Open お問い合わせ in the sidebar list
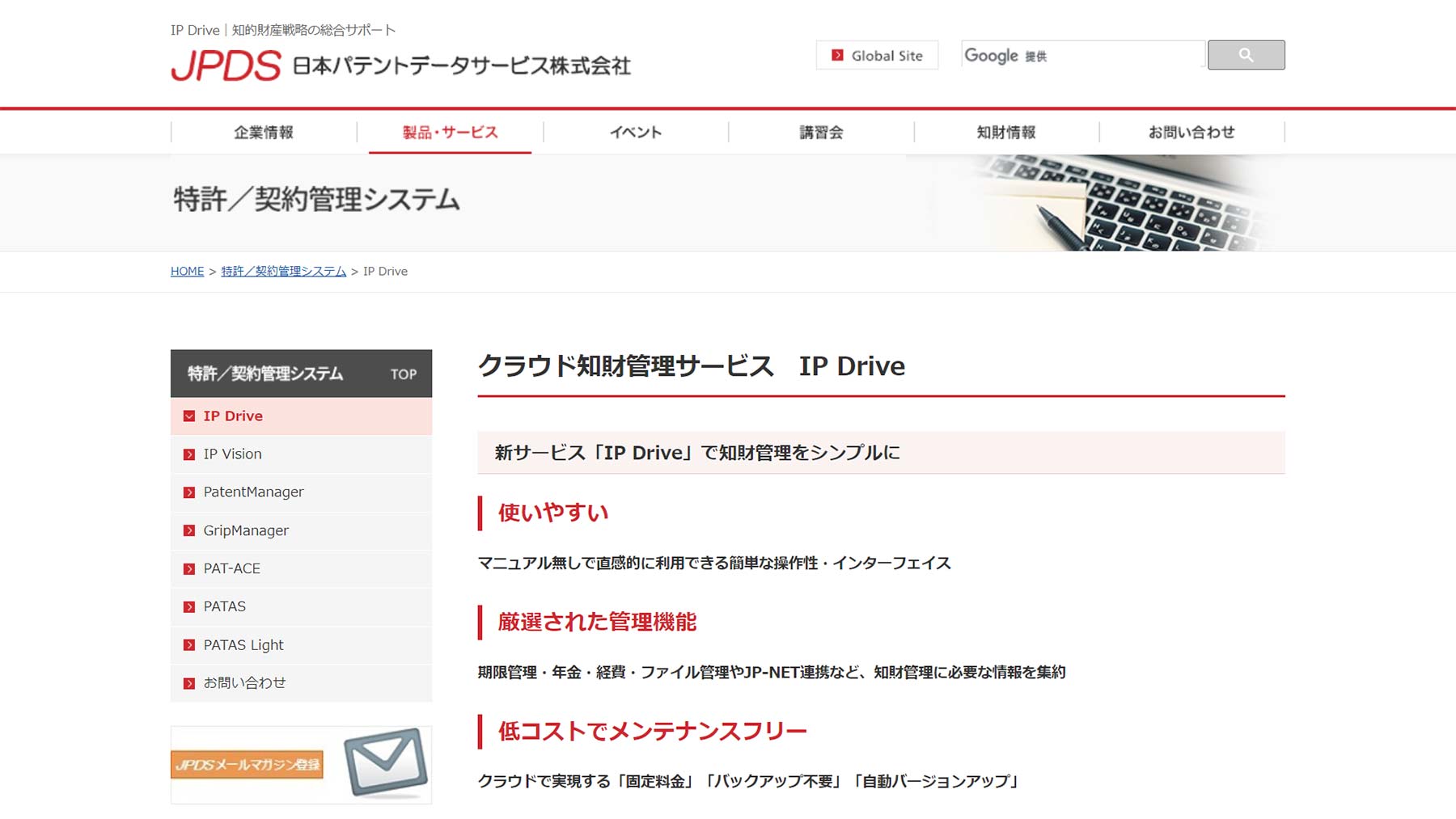This screenshot has height=819, width=1456. point(301,683)
